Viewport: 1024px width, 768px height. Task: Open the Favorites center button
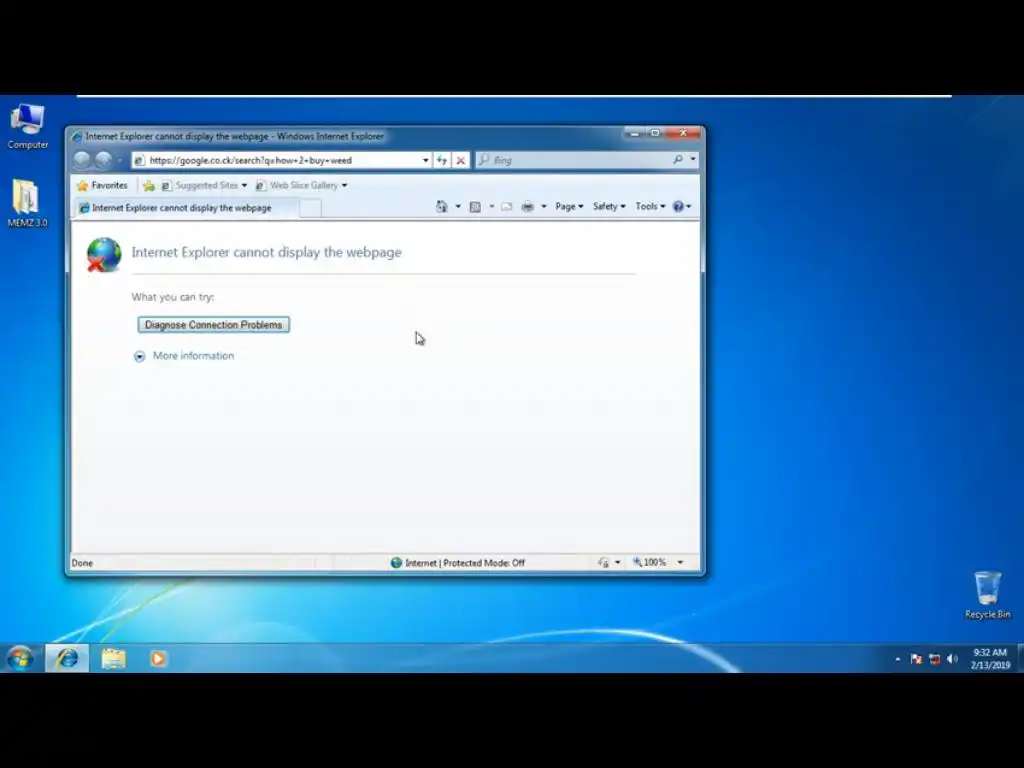click(103, 185)
